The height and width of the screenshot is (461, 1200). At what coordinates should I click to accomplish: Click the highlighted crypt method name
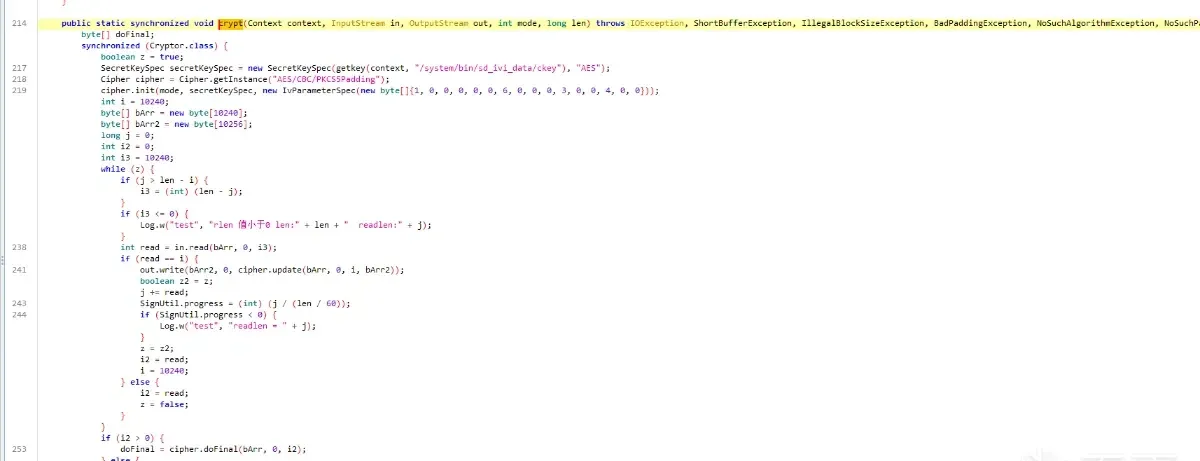coord(231,22)
